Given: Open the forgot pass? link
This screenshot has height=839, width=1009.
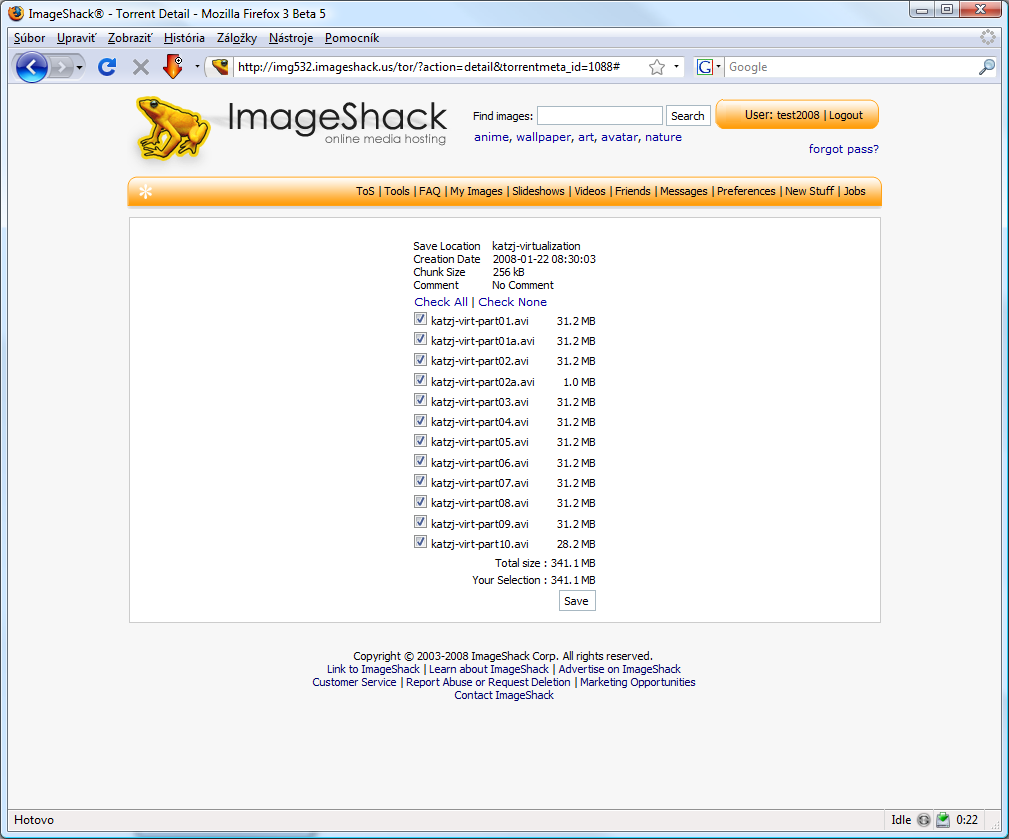Looking at the screenshot, I should click(844, 149).
